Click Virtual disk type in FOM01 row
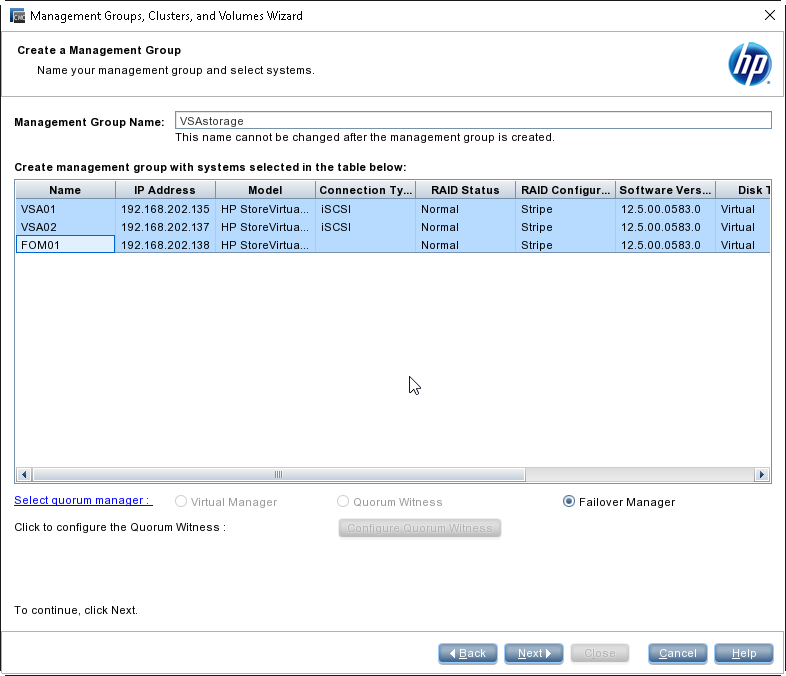Viewport: 786px width, 676px height. (743, 245)
